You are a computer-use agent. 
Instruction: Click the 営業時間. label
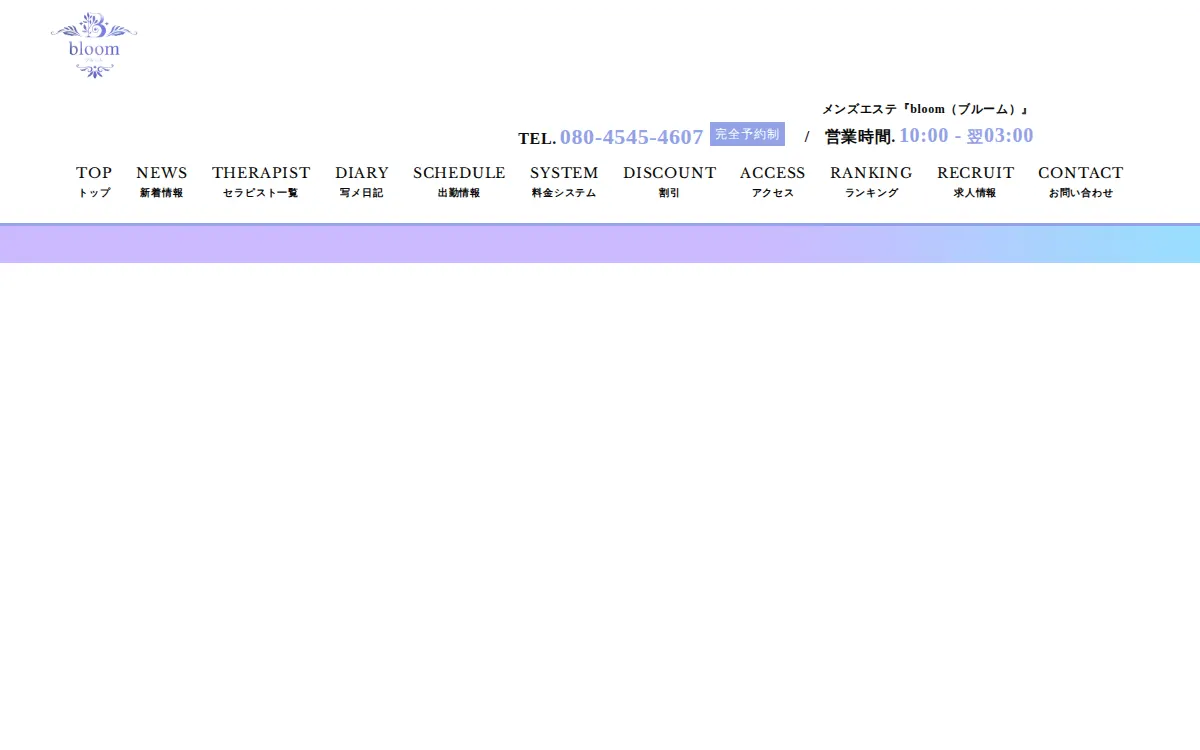pyautogui.click(x=860, y=137)
